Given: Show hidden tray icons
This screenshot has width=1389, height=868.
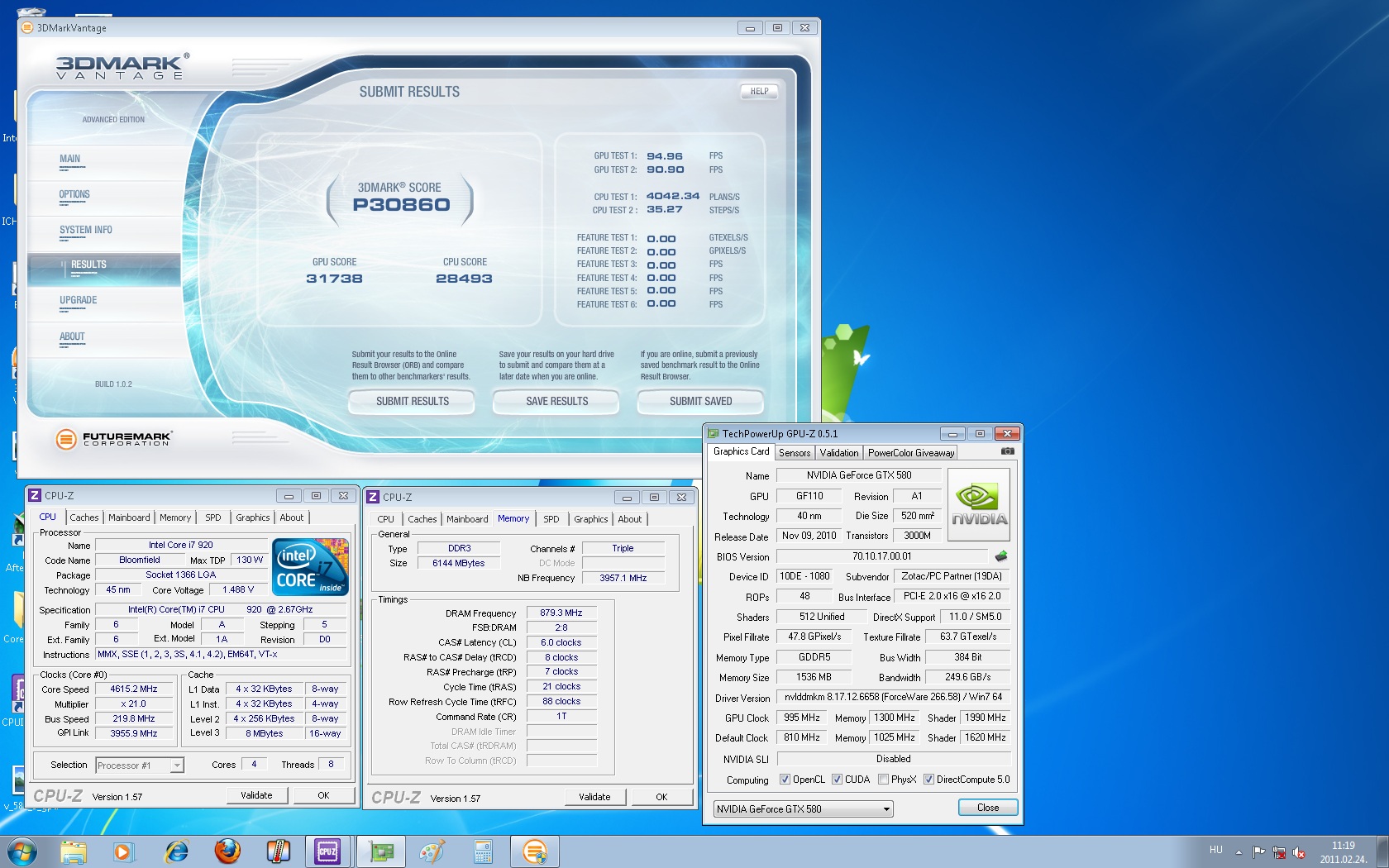Looking at the screenshot, I should (x=1239, y=851).
